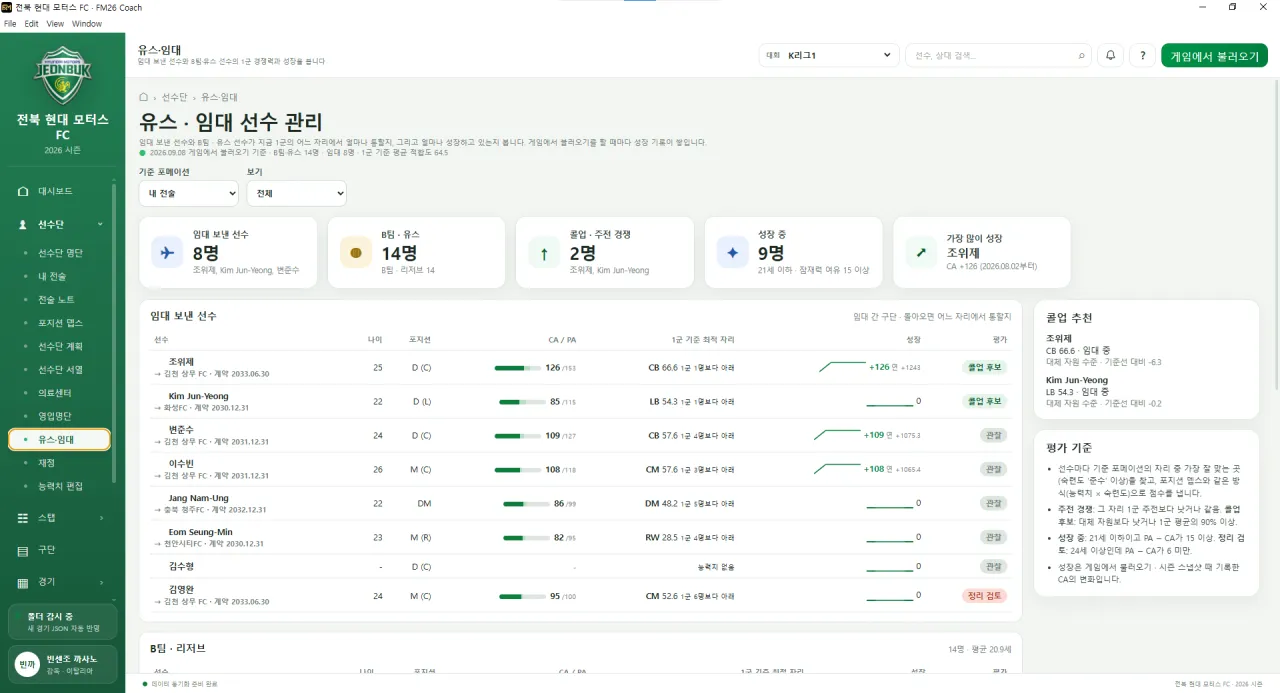Open the 대회 K리그1 dropdown
The width and height of the screenshot is (1280, 693).
[828, 56]
